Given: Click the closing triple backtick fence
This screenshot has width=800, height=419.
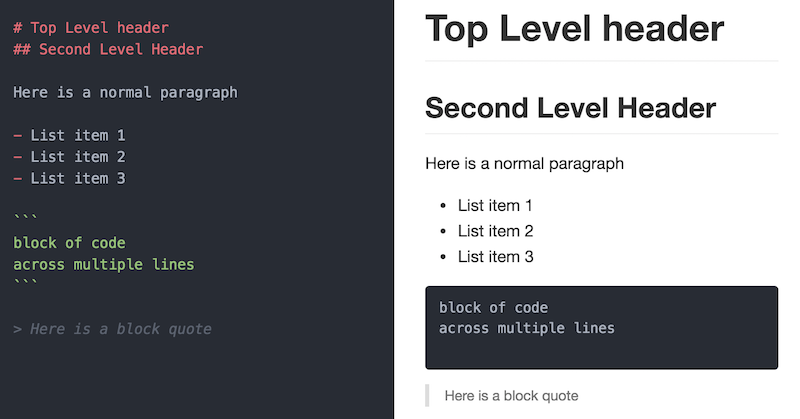Looking at the screenshot, I should pyautogui.click(x=25, y=282).
